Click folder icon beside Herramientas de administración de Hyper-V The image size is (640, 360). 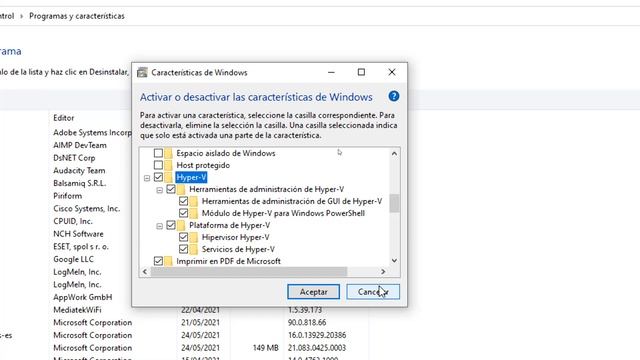[x=181, y=189]
